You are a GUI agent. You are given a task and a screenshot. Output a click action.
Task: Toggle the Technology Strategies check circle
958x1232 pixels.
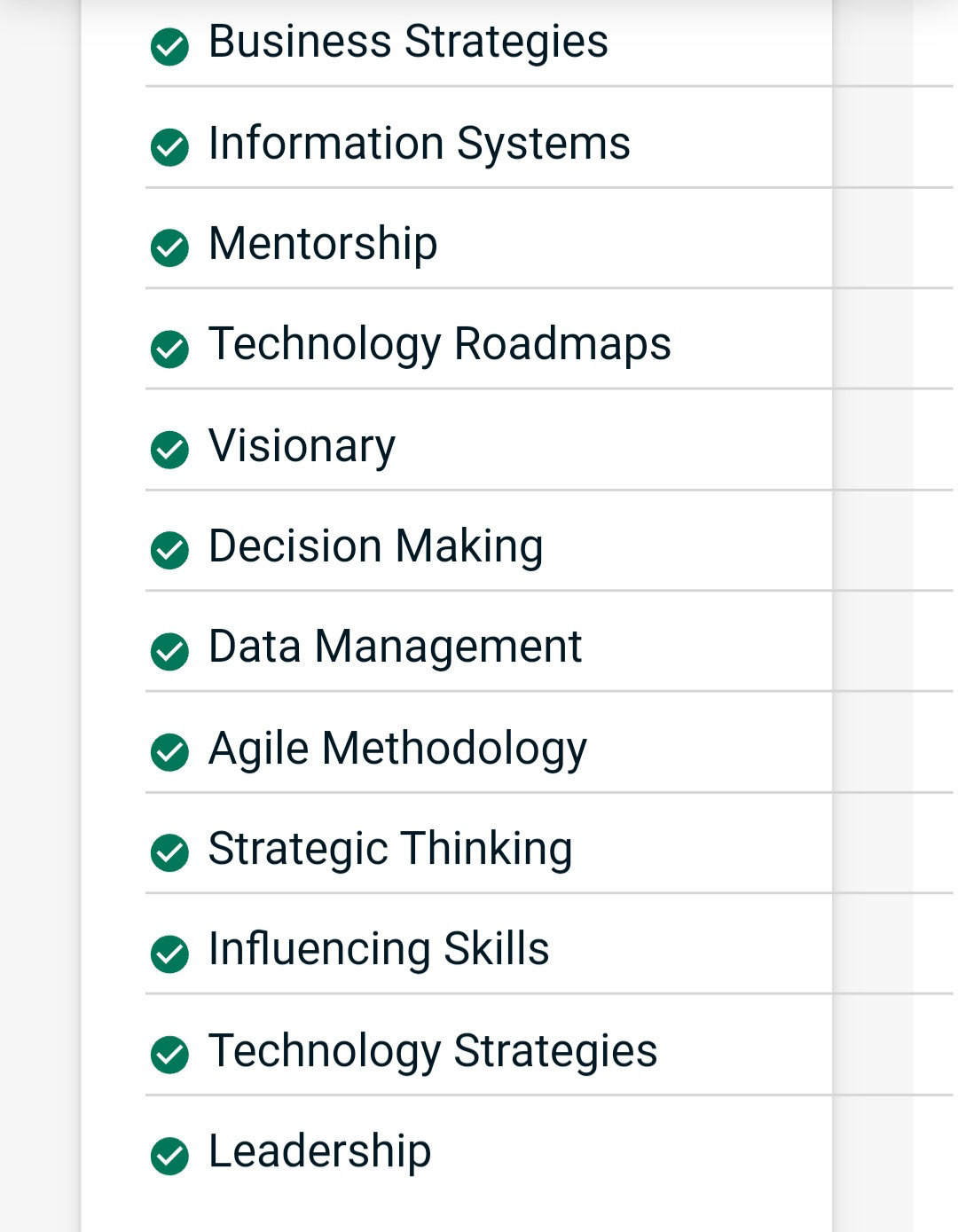tap(169, 1055)
